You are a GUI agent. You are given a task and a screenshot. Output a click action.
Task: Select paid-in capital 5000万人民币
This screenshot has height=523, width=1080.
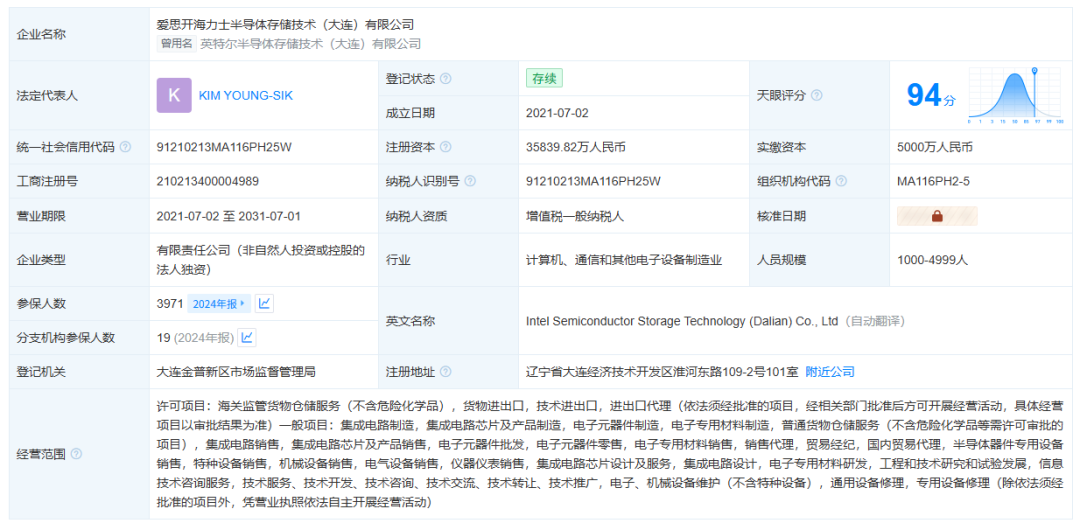coord(935,147)
